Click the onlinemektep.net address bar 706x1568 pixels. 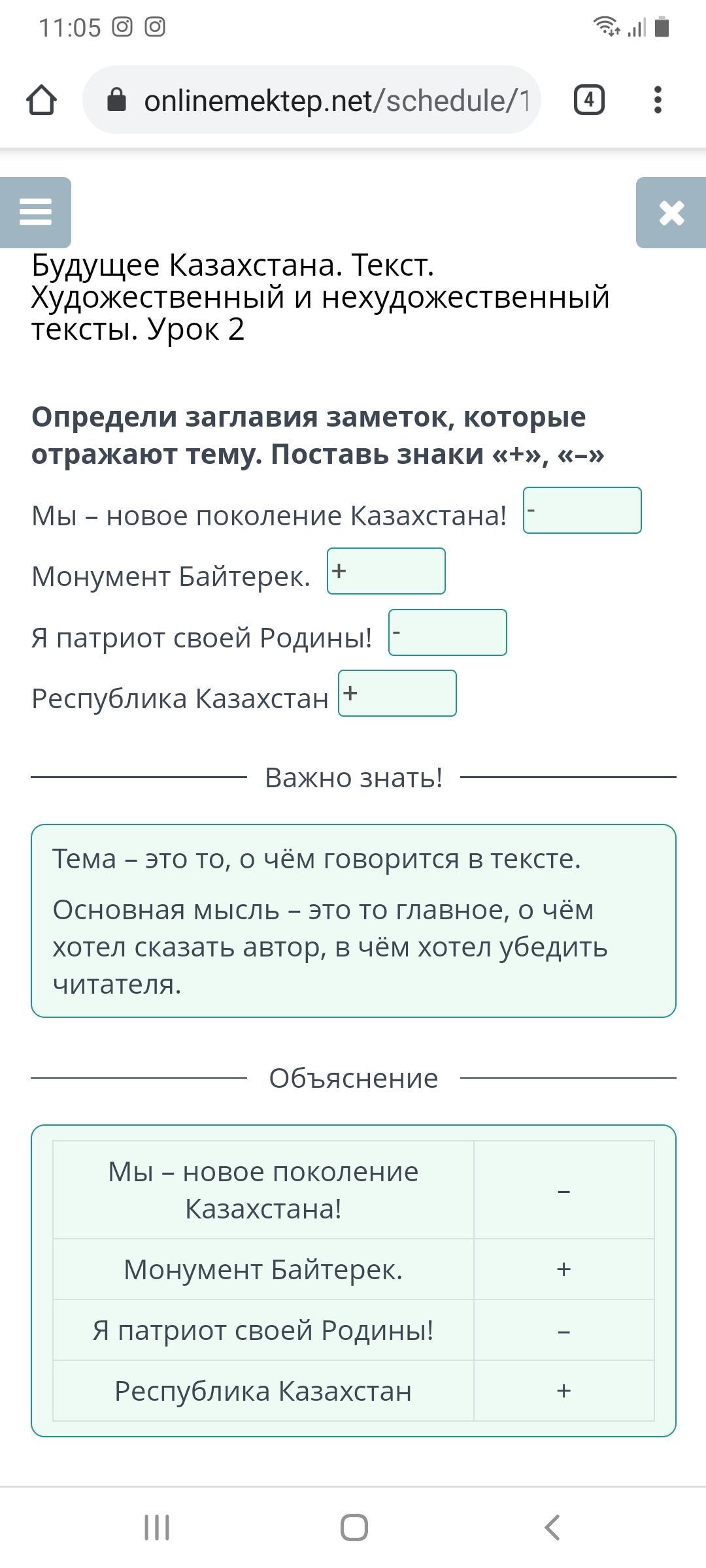(x=333, y=101)
